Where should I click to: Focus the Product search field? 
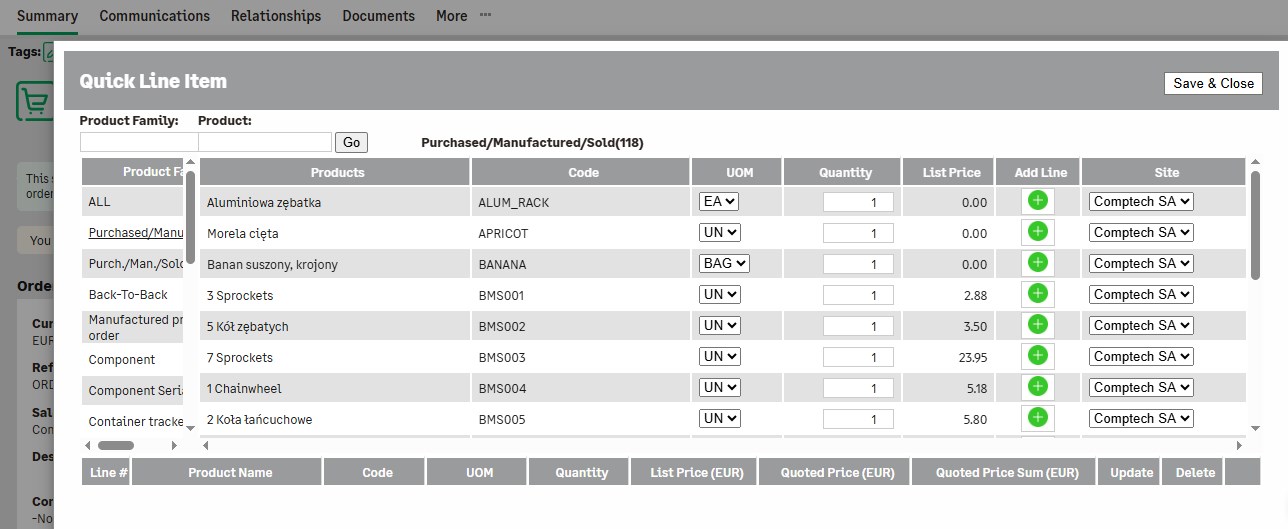(265, 142)
